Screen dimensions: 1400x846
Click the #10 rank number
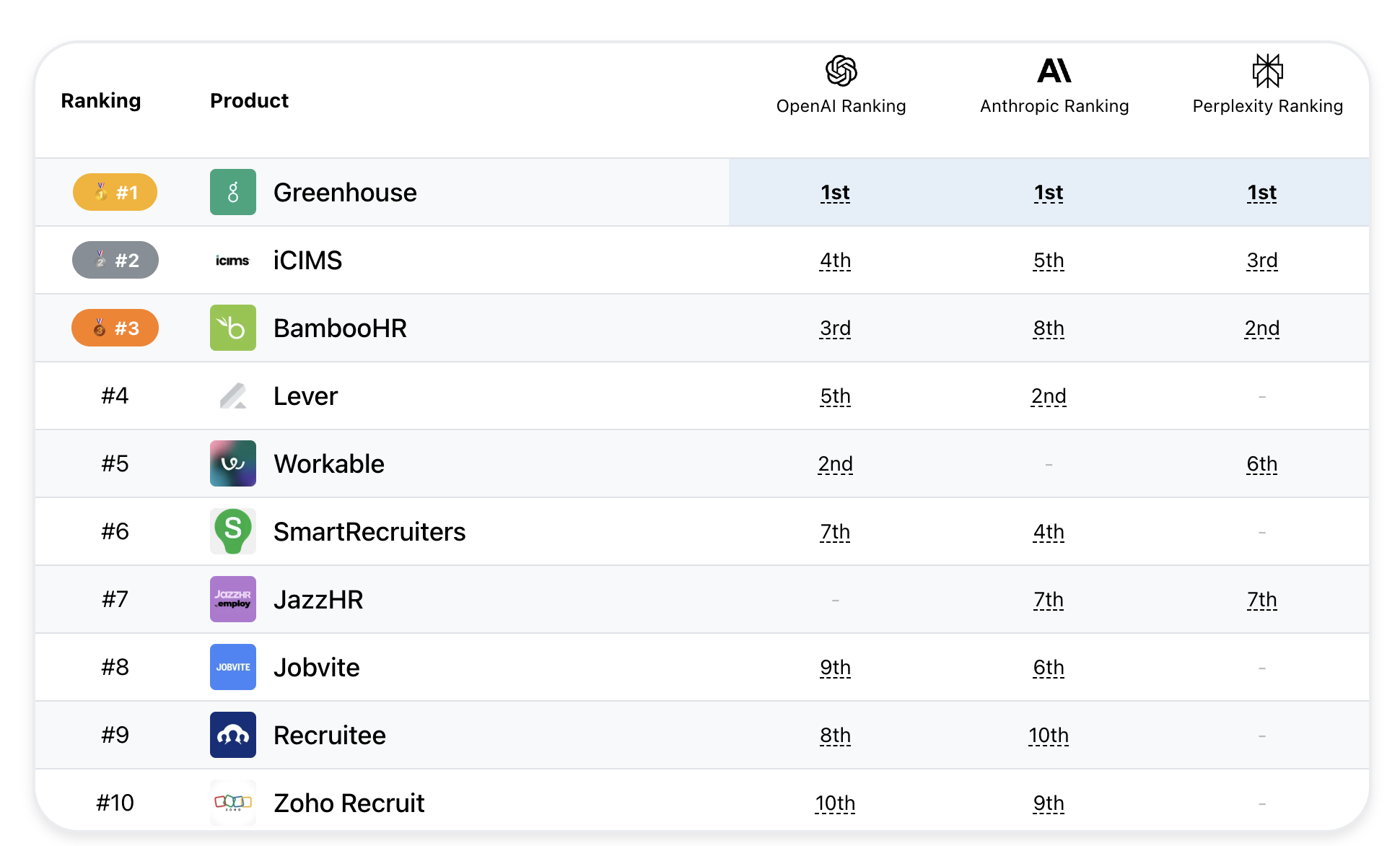click(115, 803)
